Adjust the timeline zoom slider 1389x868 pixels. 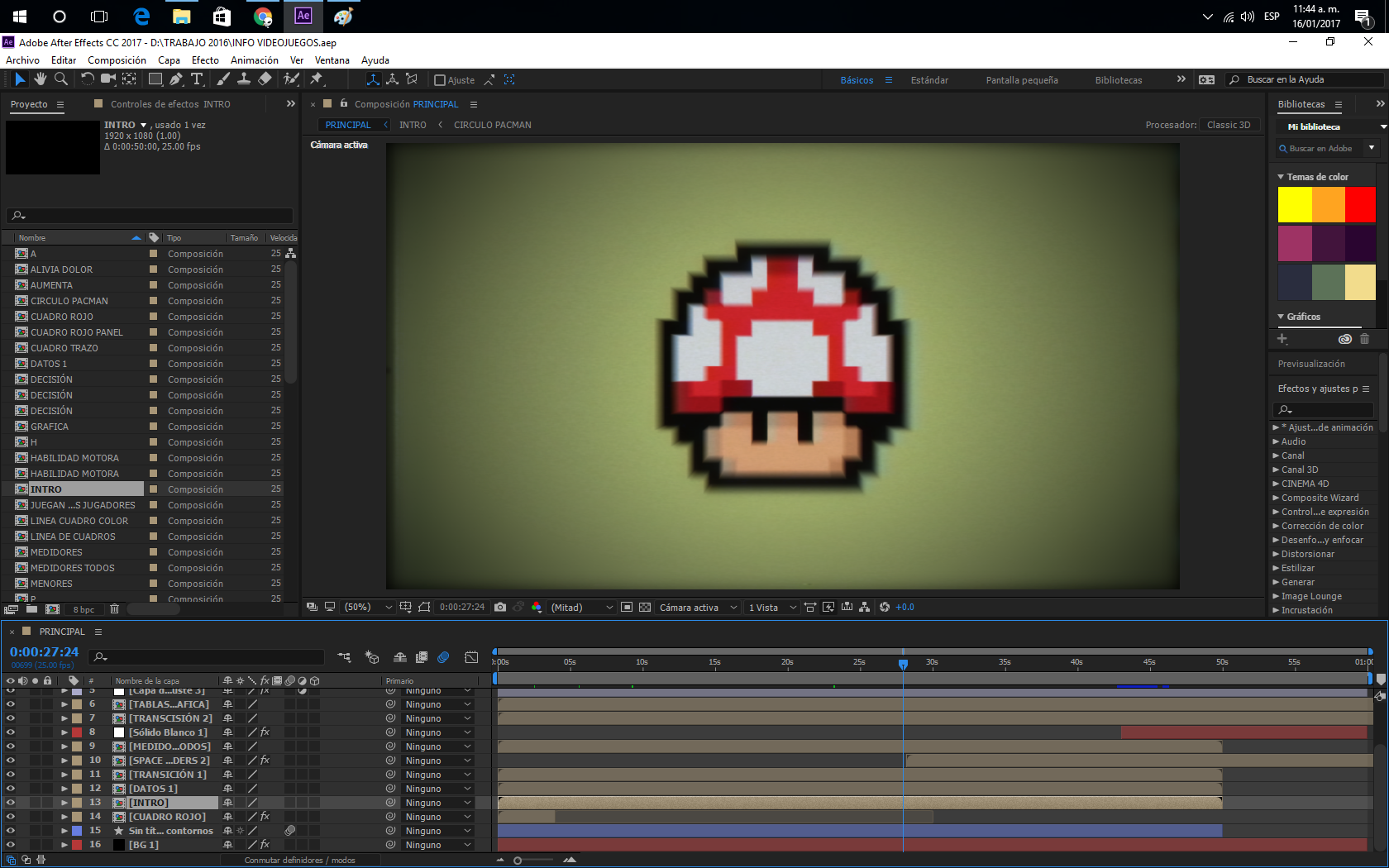tap(518, 861)
